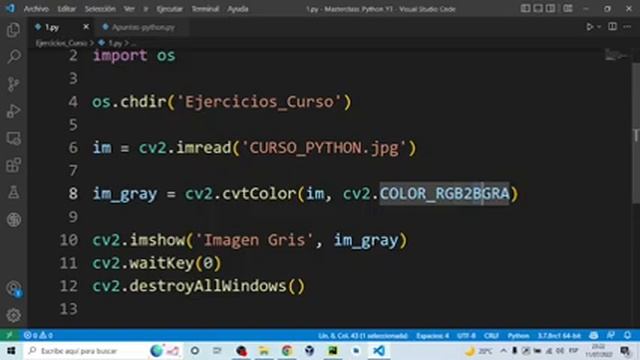Change the Espacios: 4 indentation setting
This screenshot has width=640, height=360.
point(433,336)
